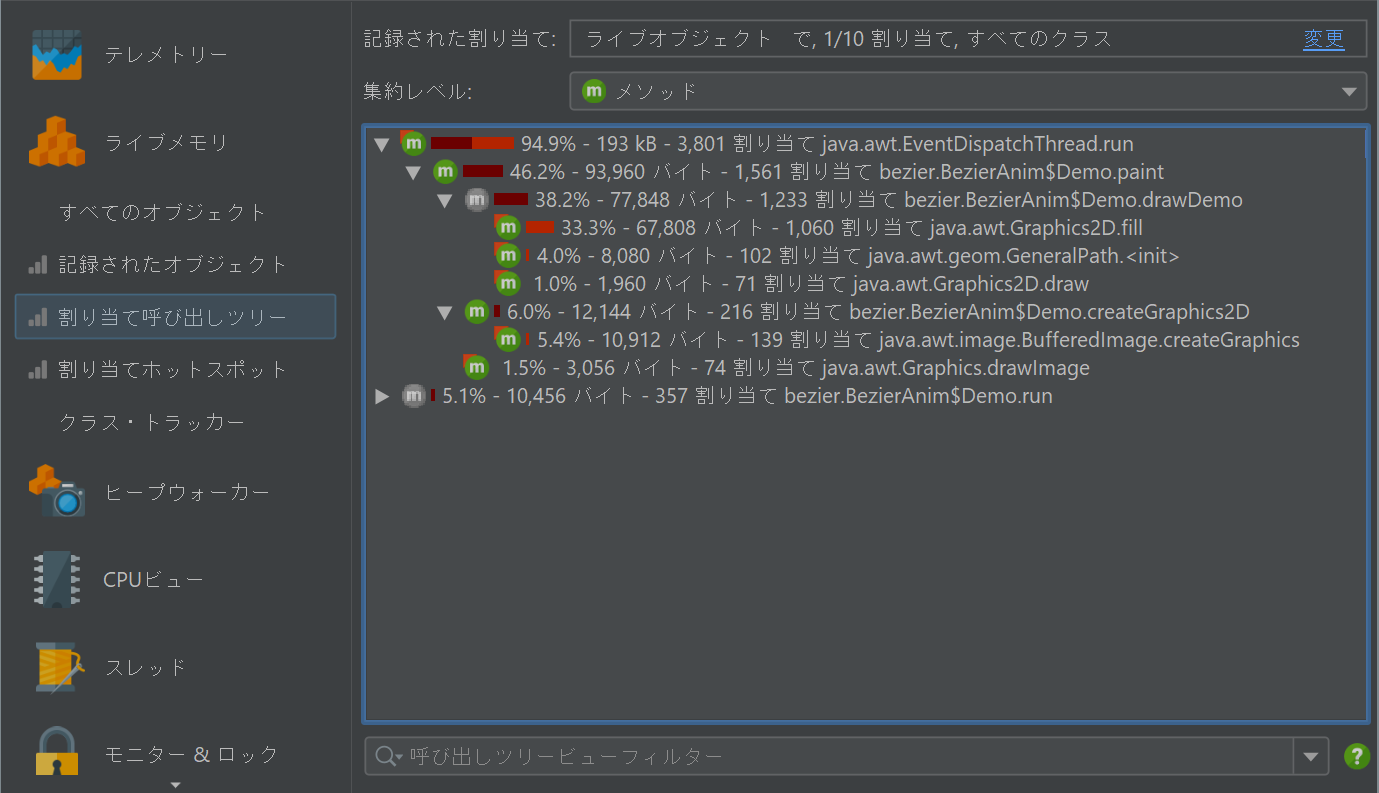Click the filter search magnifier icon
1379x793 pixels.
385,757
